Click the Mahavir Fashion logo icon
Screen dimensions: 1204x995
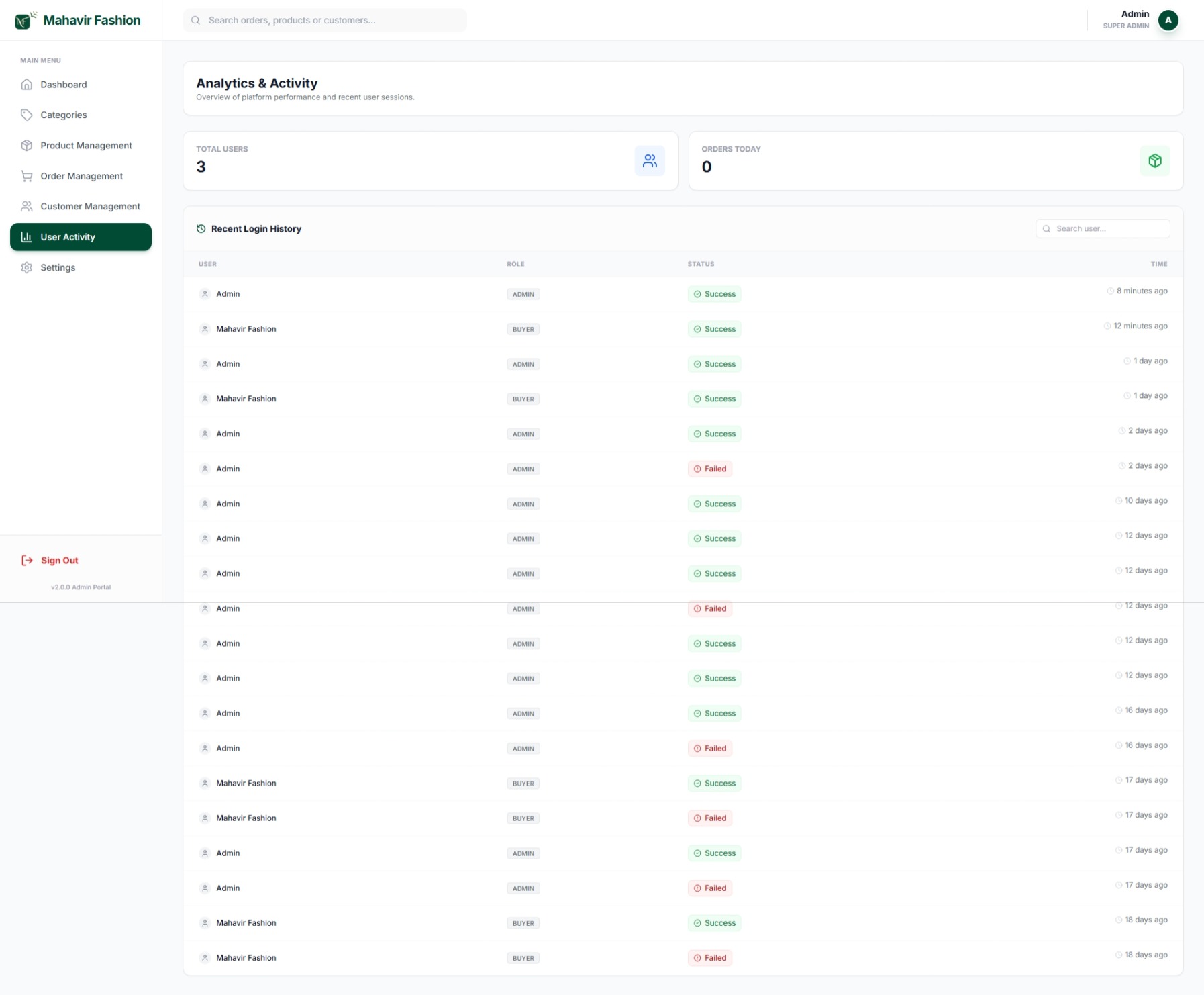(x=25, y=21)
